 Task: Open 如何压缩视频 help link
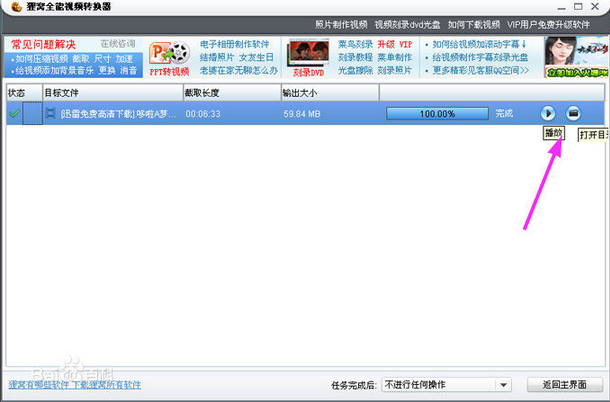(42, 59)
